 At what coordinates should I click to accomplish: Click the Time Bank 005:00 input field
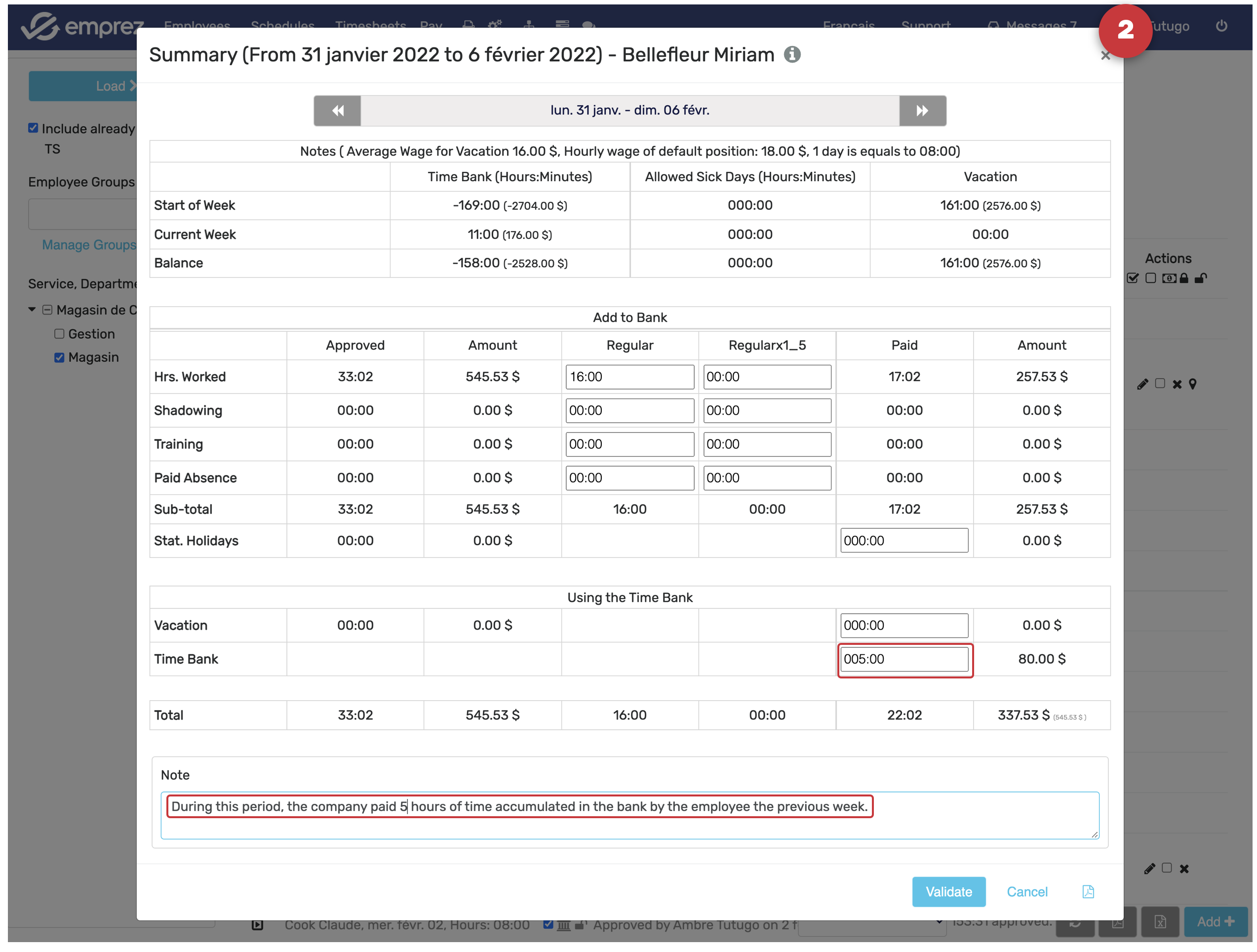point(903,659)
